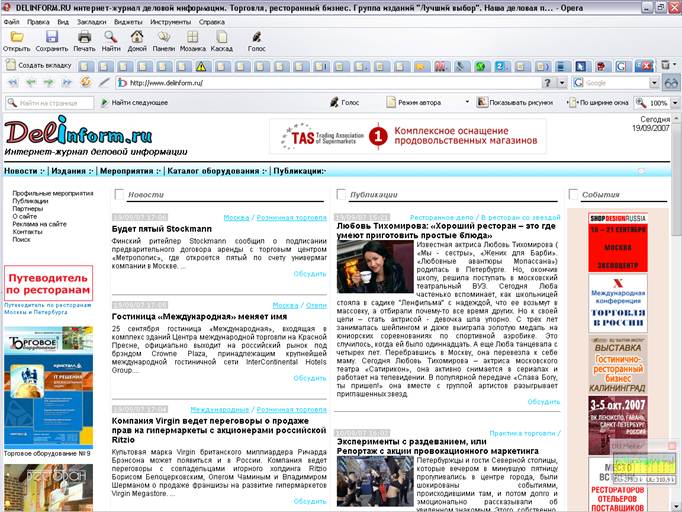Open the Файл menu
This screenshot has height=512, width=682.
click(11, 22)
